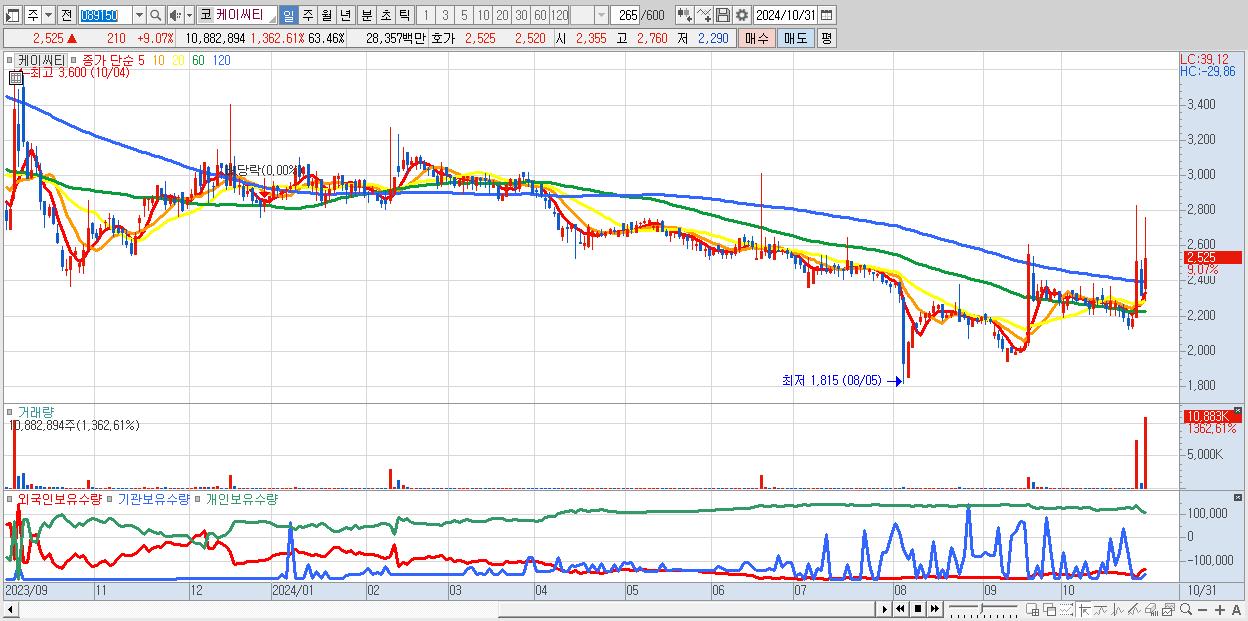This screenshot has width=1248, height=621.
Task: Click the 종가 단순 moving average label
Action: pyautogui.click(x=108, y=60)
